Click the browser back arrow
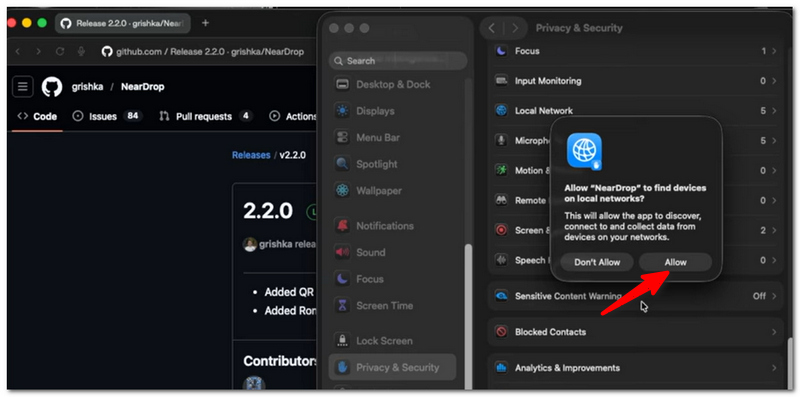The image size is (800, 397). tap(18, 52)
